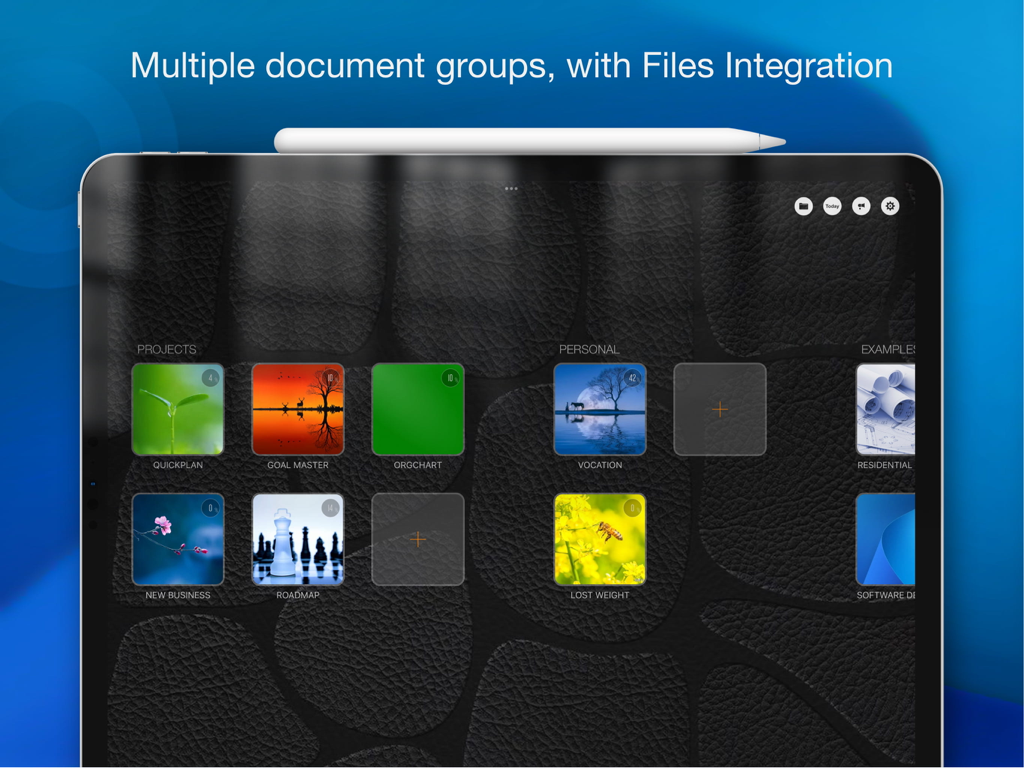Click the 42 badge on VOCATION
This screenshot has width=1024, height=768.
pos(630,377)
